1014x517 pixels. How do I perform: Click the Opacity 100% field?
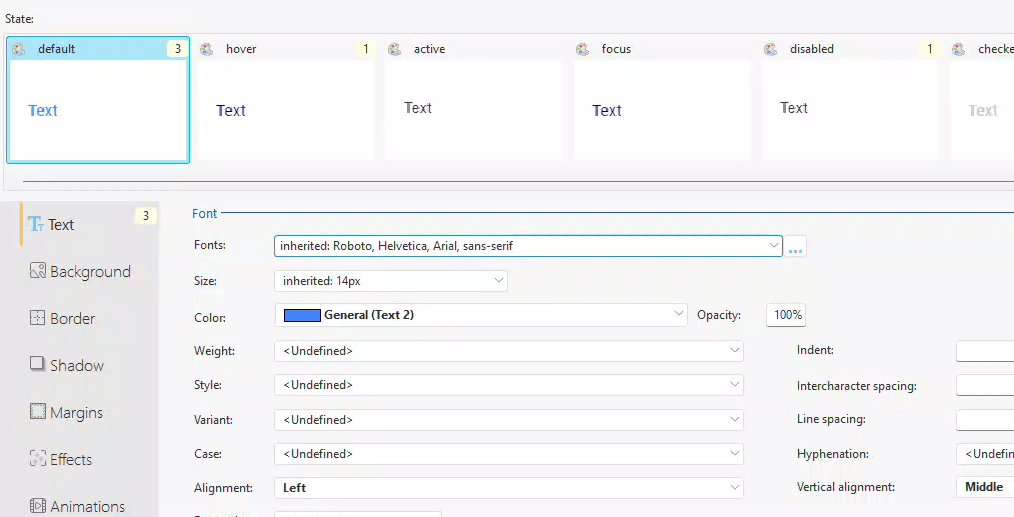(787, 315)
